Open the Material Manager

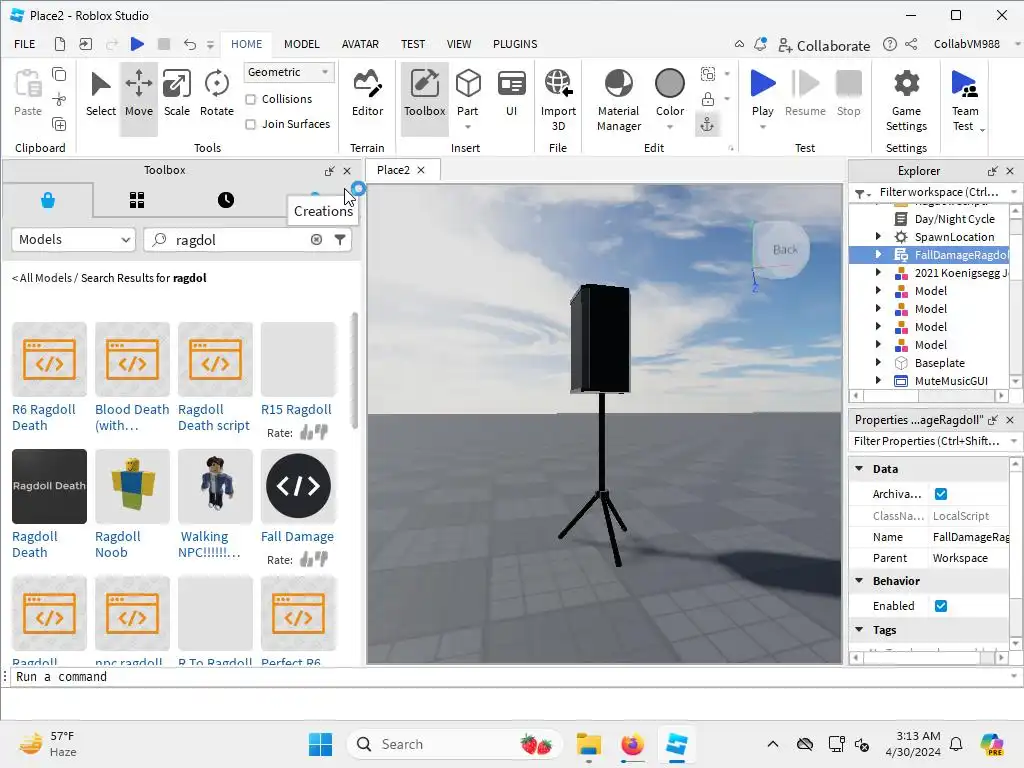[618, 99]
